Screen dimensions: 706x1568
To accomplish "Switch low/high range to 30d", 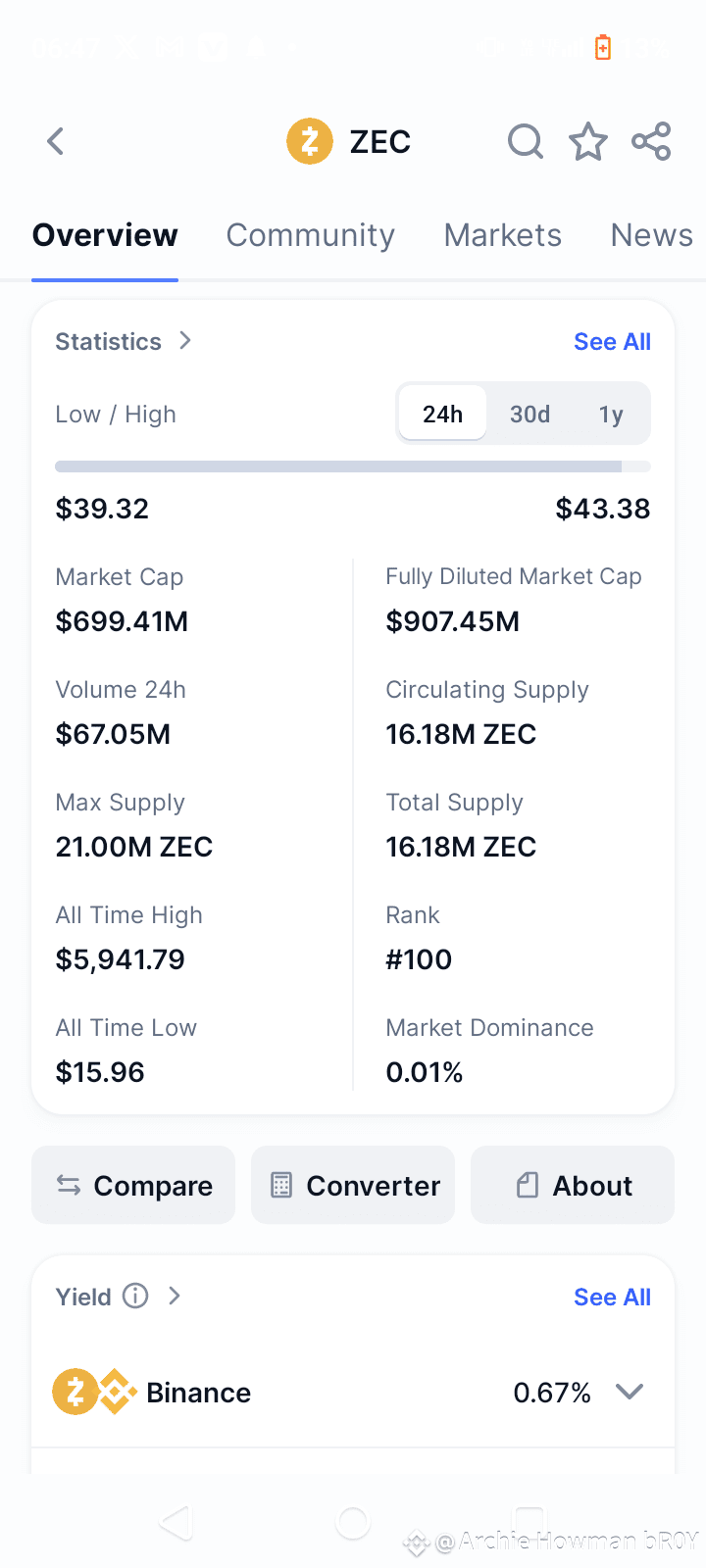I will pyautogui.click(x=529, y=414).
